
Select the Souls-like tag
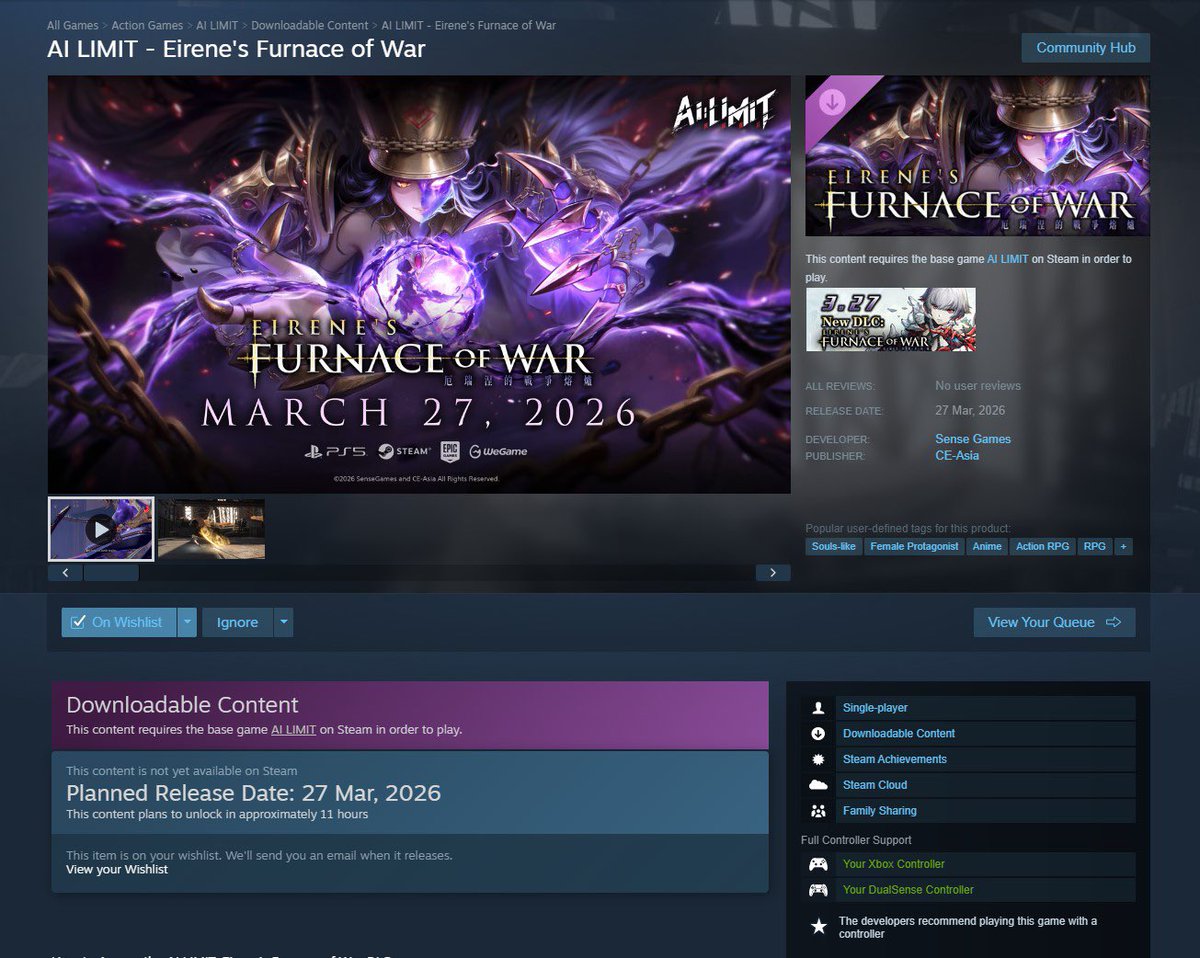point(834,547)
